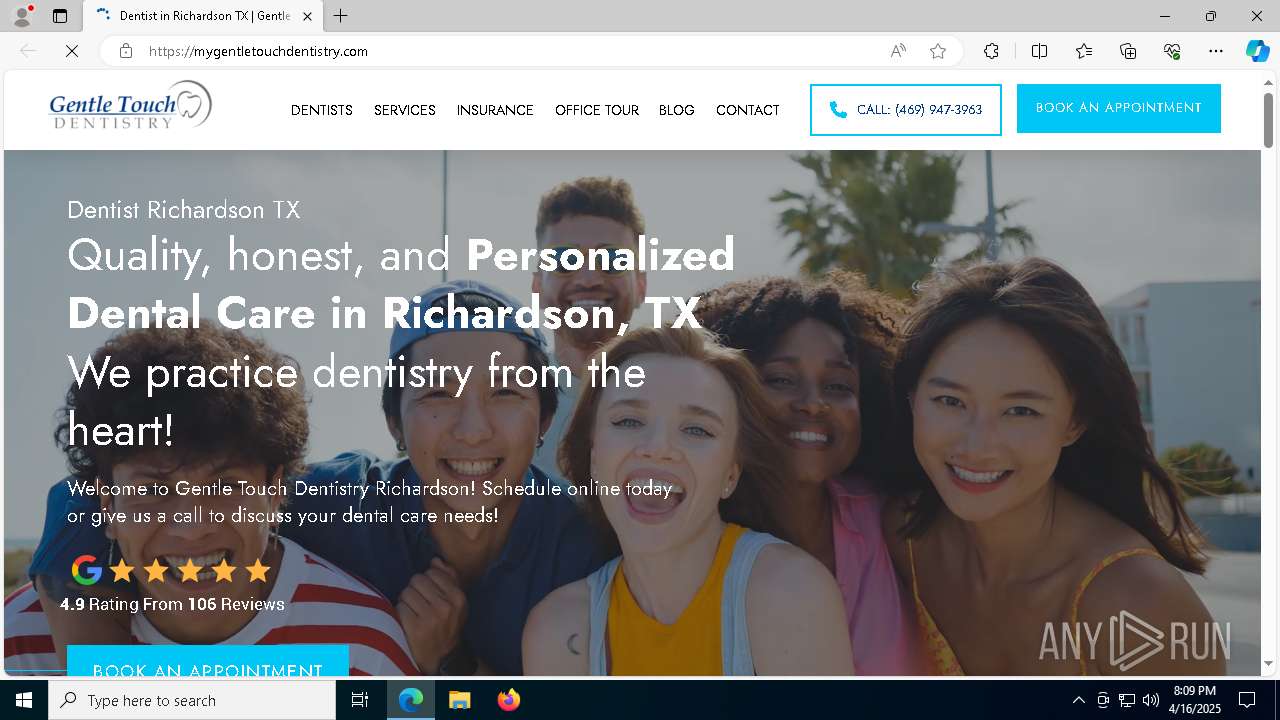The height and width of the screenshot is (720, 1280).
Task: Open the notification center
Action: tap(1247, 700)
